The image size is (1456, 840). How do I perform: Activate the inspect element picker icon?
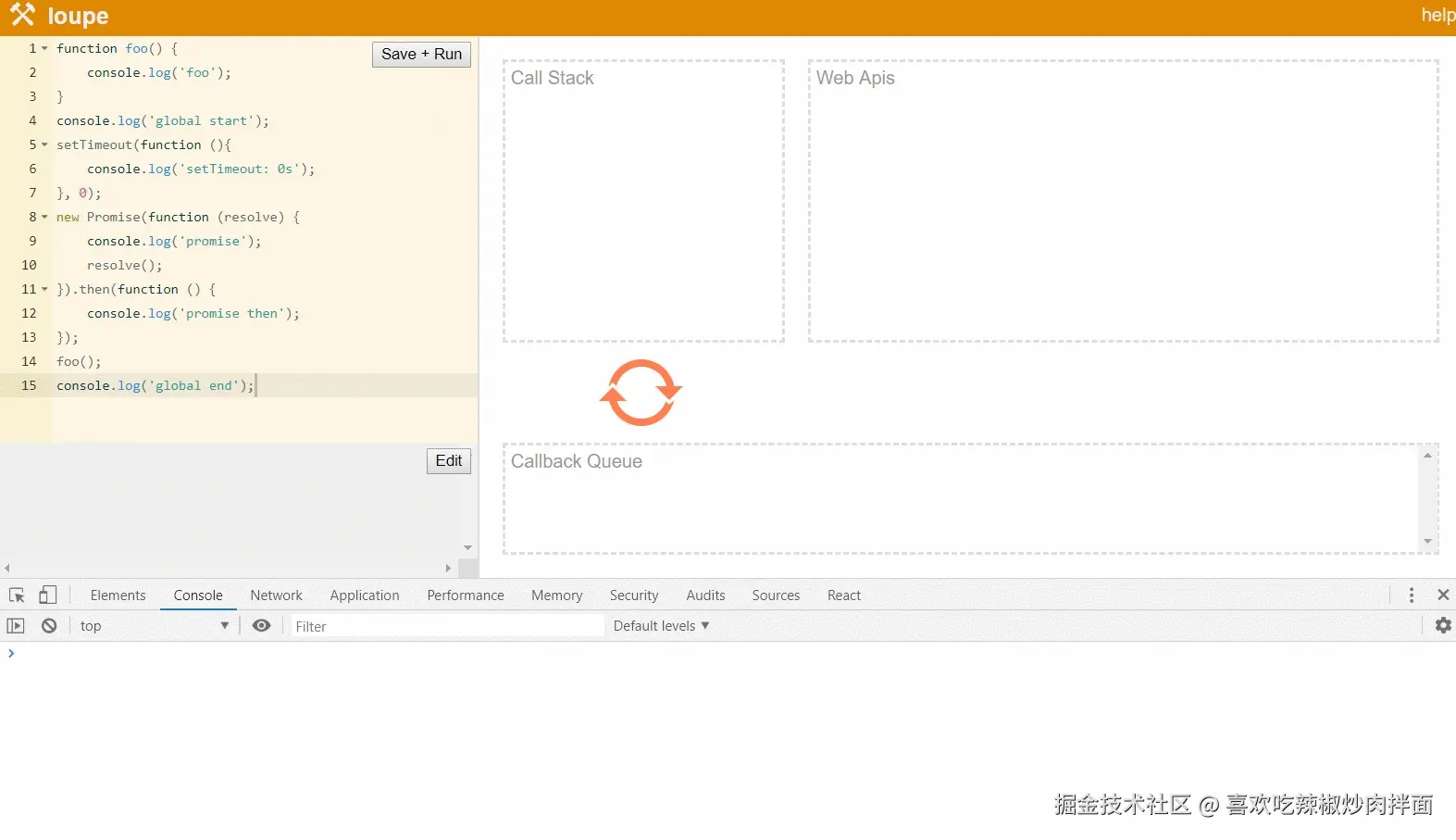(17, 596)
